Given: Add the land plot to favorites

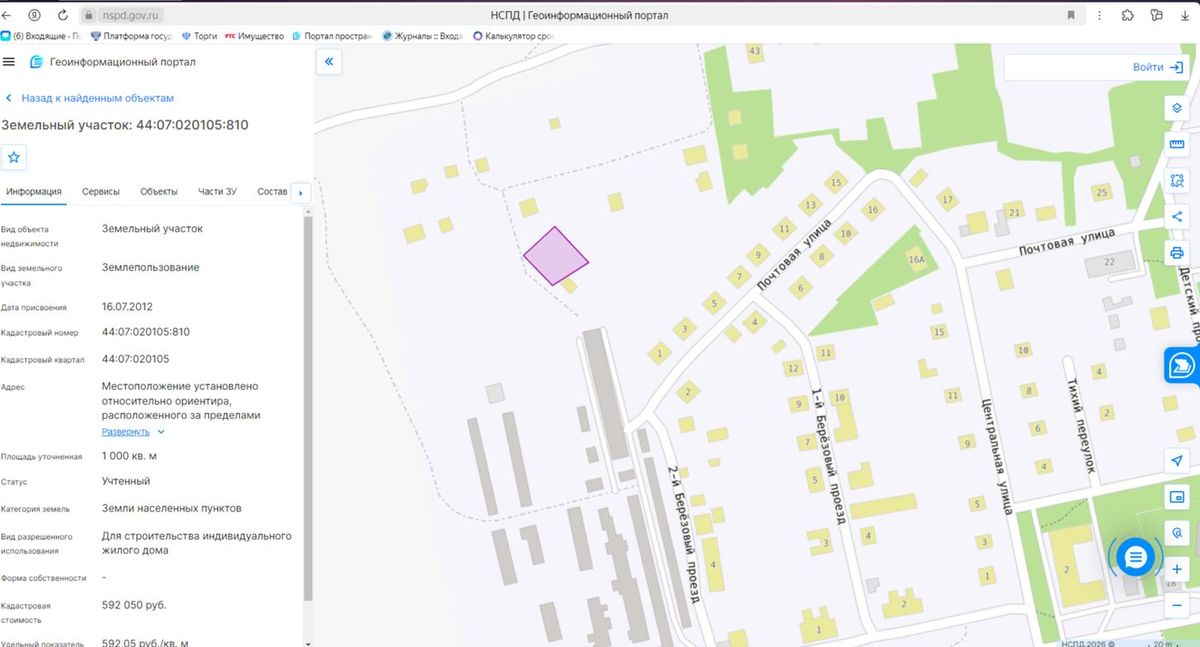Looking at the screenshot, I should point(14,157).
